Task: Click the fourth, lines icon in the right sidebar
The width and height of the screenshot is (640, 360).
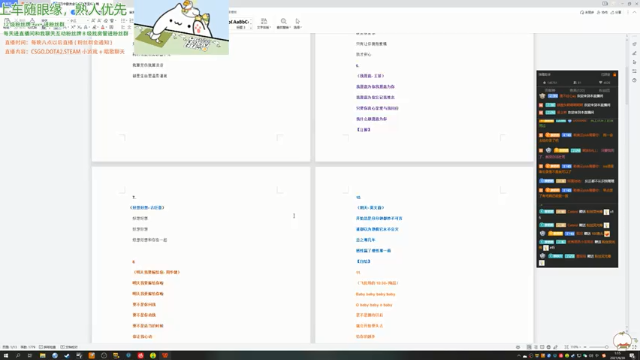Action: (x=634, y=71)
